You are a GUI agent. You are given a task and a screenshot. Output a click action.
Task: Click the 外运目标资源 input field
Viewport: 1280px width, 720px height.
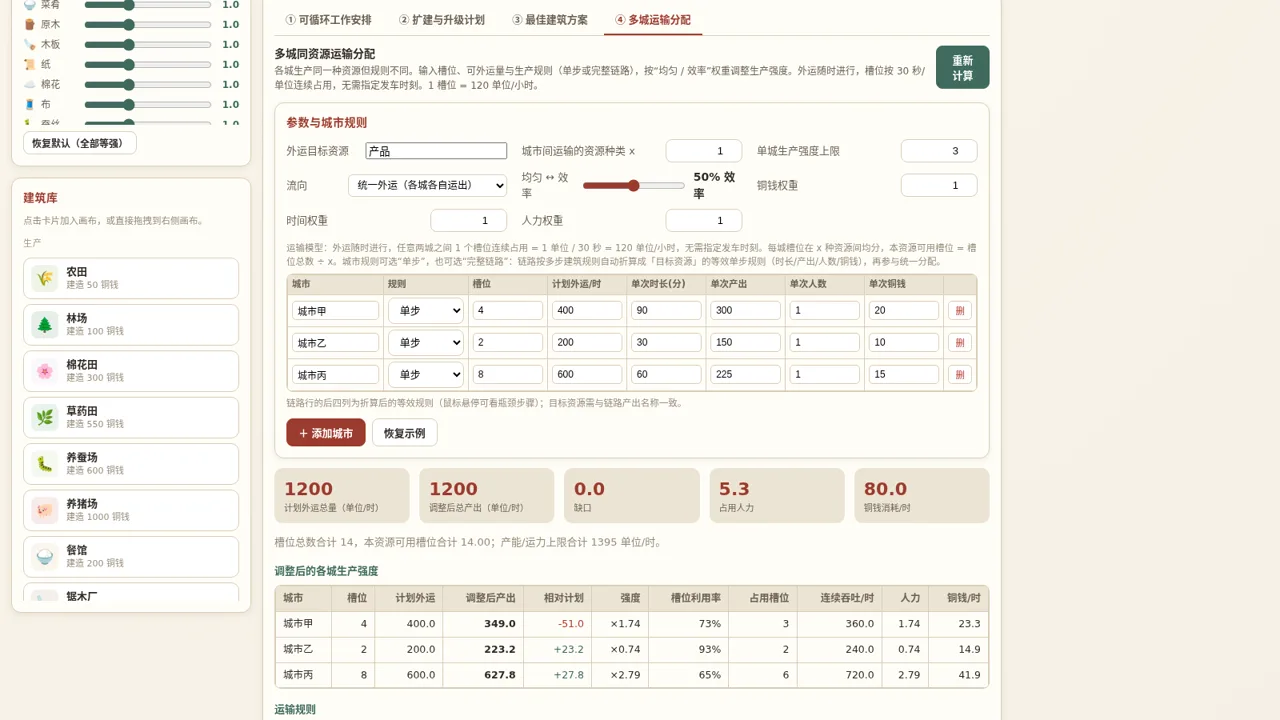pos(436,151)
